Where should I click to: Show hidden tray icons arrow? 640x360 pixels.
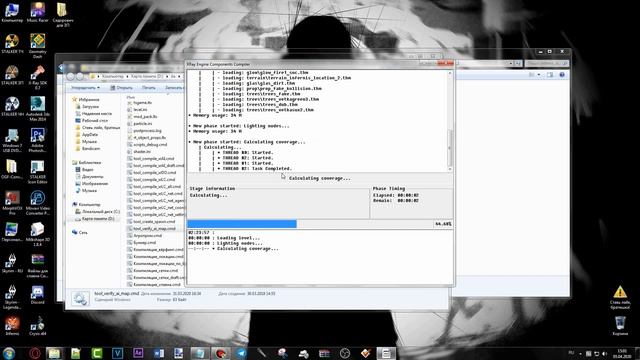click(x=580, y=353)
